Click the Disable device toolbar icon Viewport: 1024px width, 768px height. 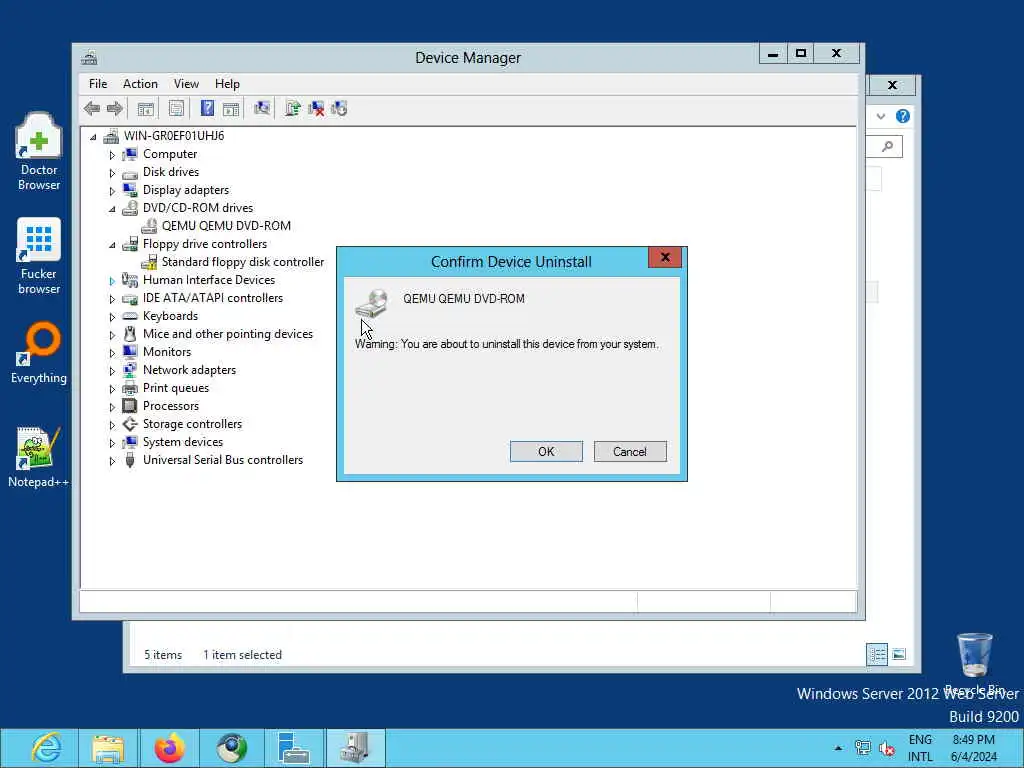339,108
